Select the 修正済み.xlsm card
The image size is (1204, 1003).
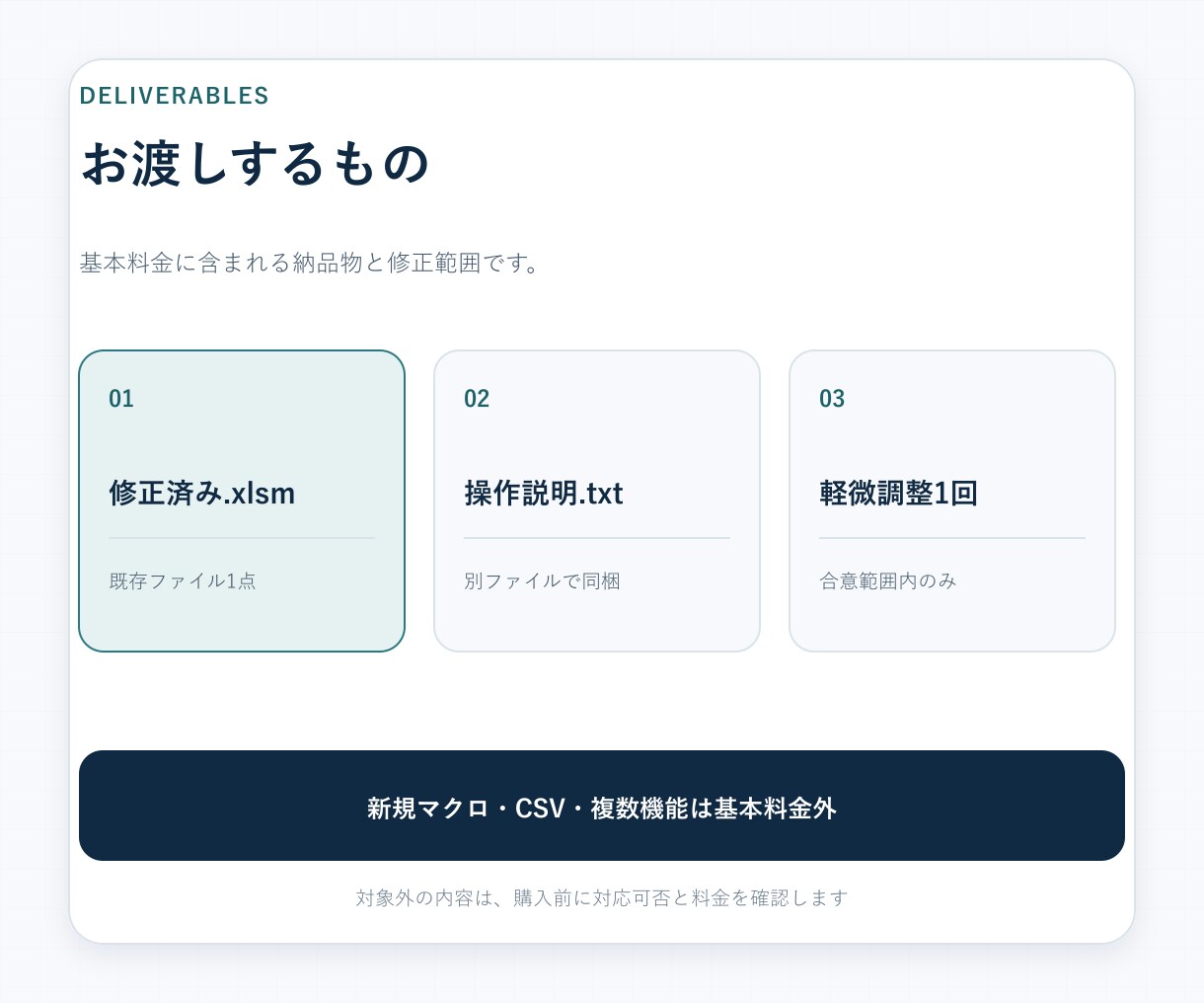pyautogui.click(x=242, y=501)
